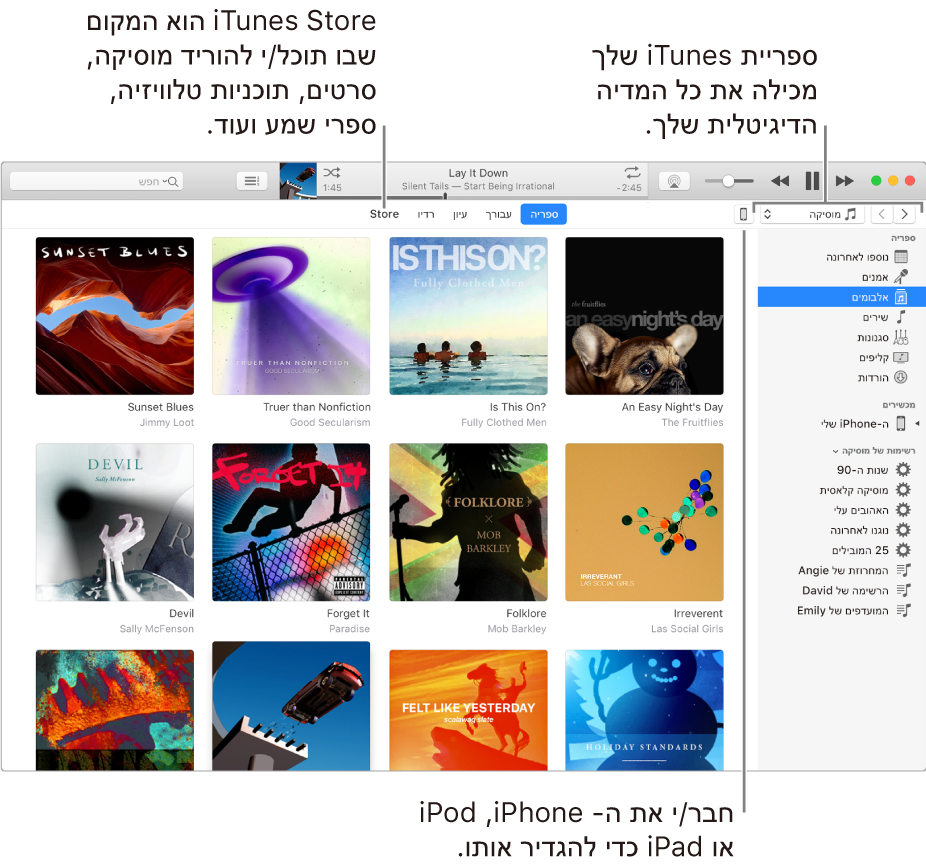926x865 pixels.
Task: Select נוספו לאחרונה in the sidebar
Action: click(x=842, y=257)
